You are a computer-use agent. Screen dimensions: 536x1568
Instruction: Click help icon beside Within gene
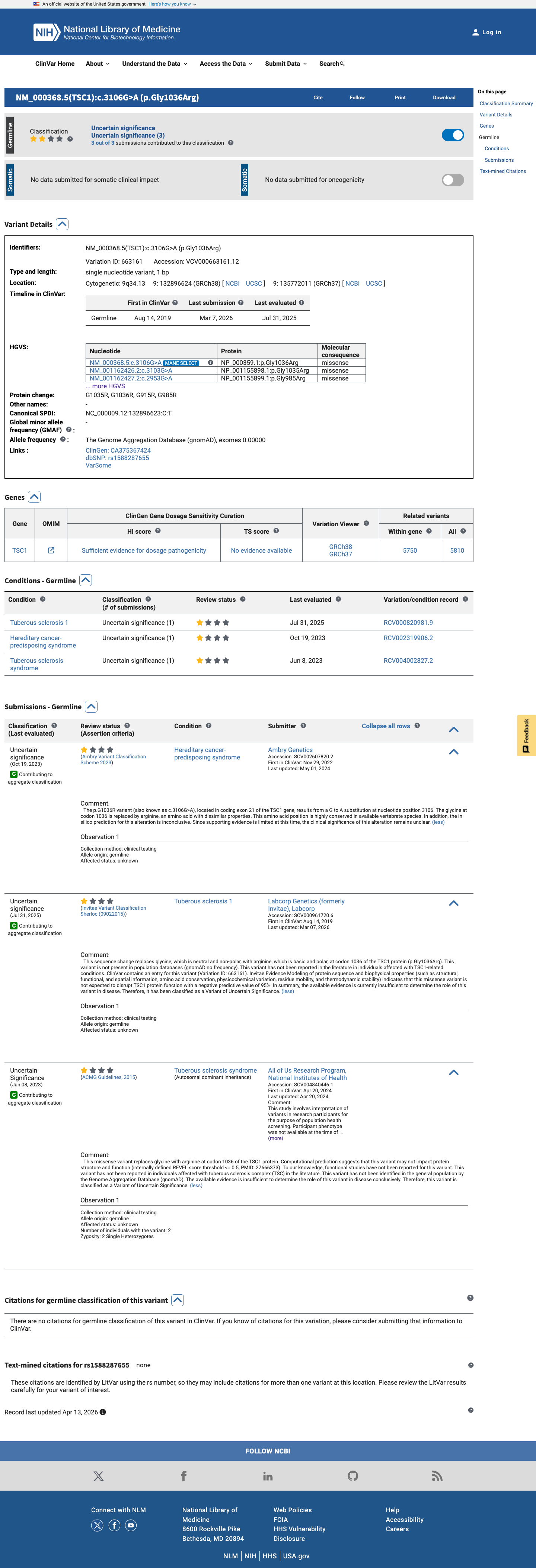[430, 531]
